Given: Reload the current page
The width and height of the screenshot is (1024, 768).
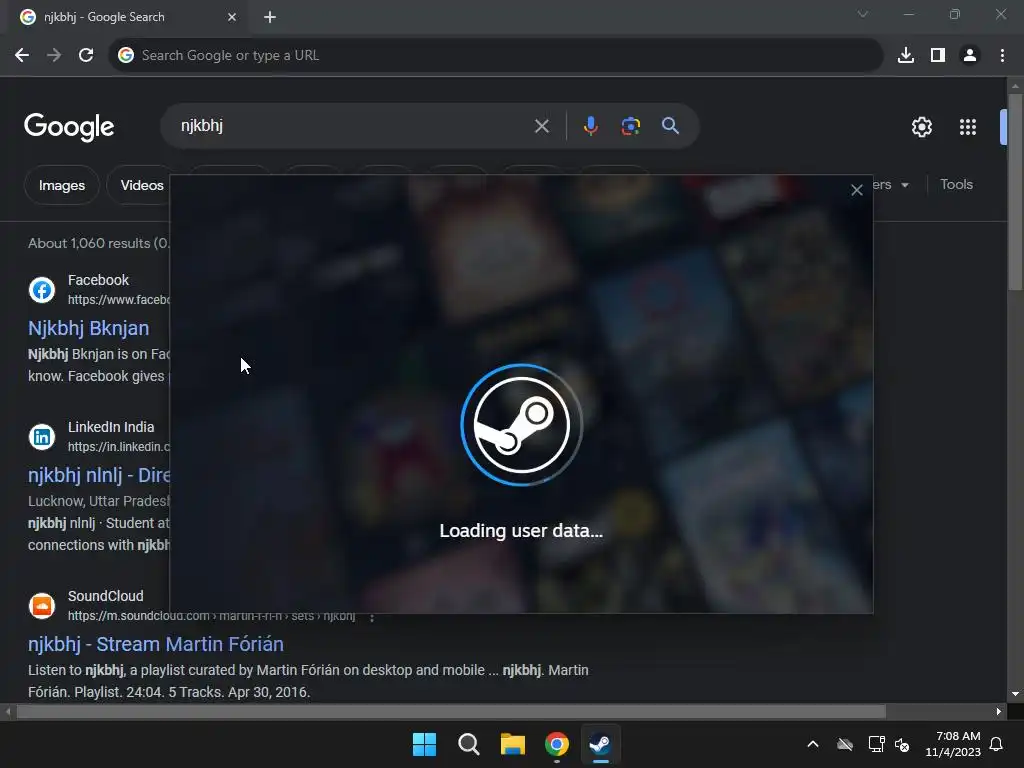Looking at the screenshot, I should [86, 56].
